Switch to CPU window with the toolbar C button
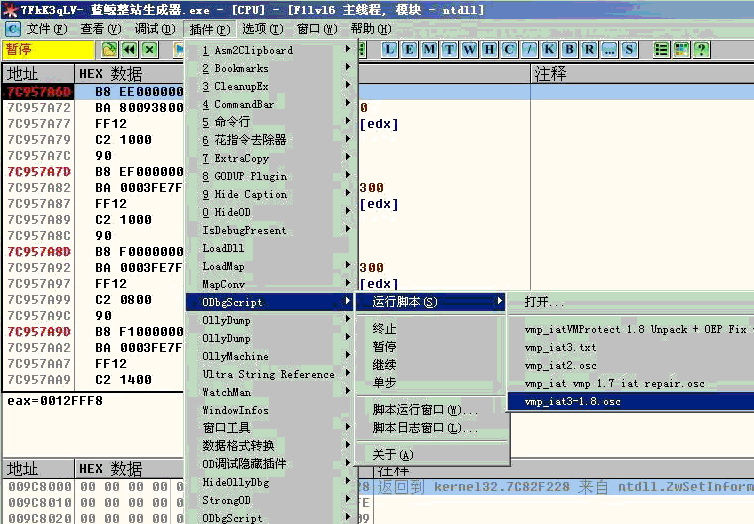The width and height of the screenshot is (754, 524). pos(509,50)
